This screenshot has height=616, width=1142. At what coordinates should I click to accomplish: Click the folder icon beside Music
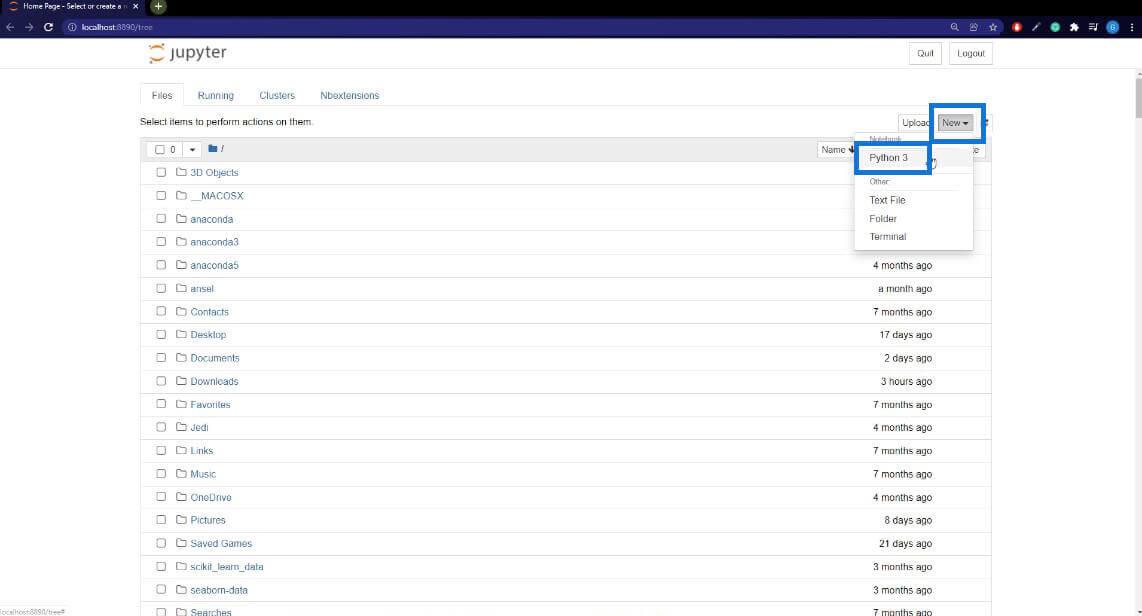pos(181,473)
